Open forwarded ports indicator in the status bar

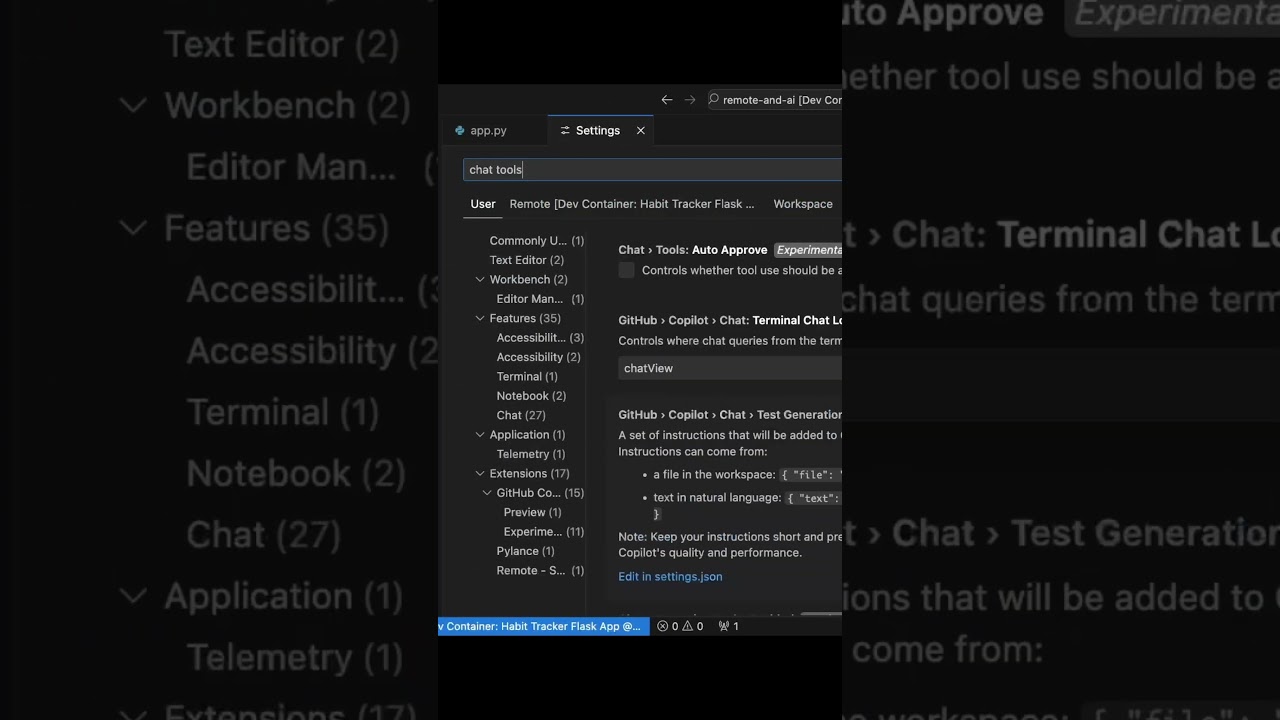[x=729, y=626]
